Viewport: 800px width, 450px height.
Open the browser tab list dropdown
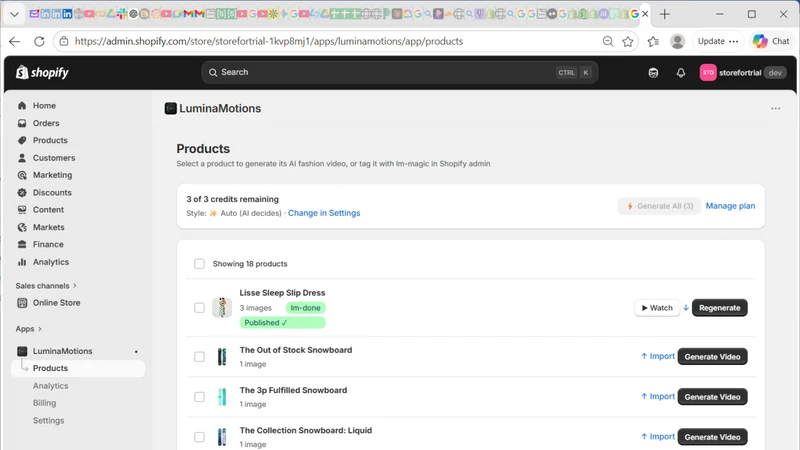(14, 14)
